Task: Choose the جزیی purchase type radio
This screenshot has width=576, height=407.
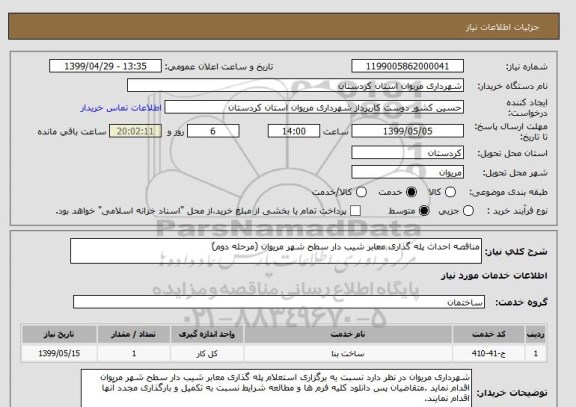Action: [x=468, y=211]
